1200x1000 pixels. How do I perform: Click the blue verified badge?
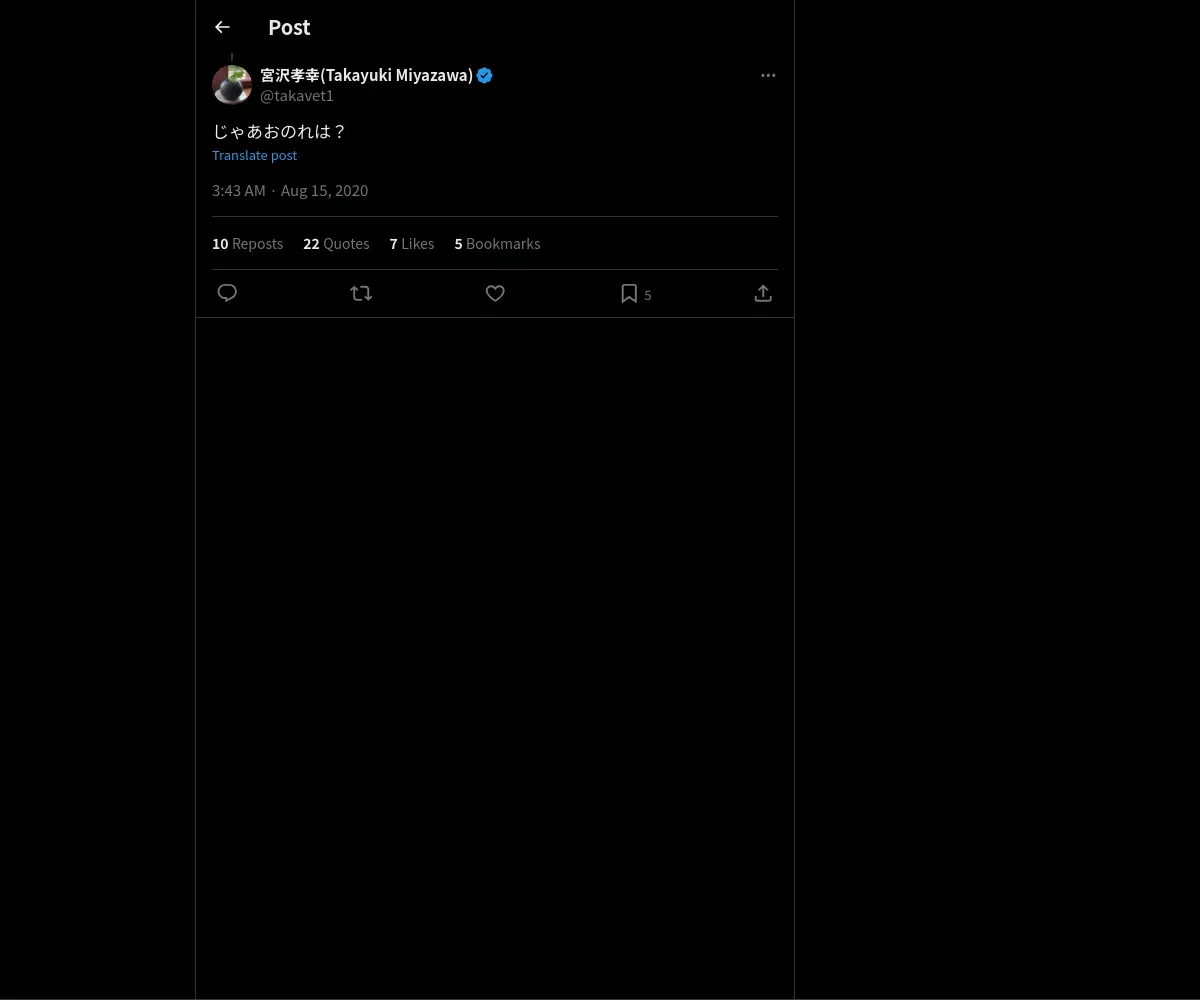[485, 75]
